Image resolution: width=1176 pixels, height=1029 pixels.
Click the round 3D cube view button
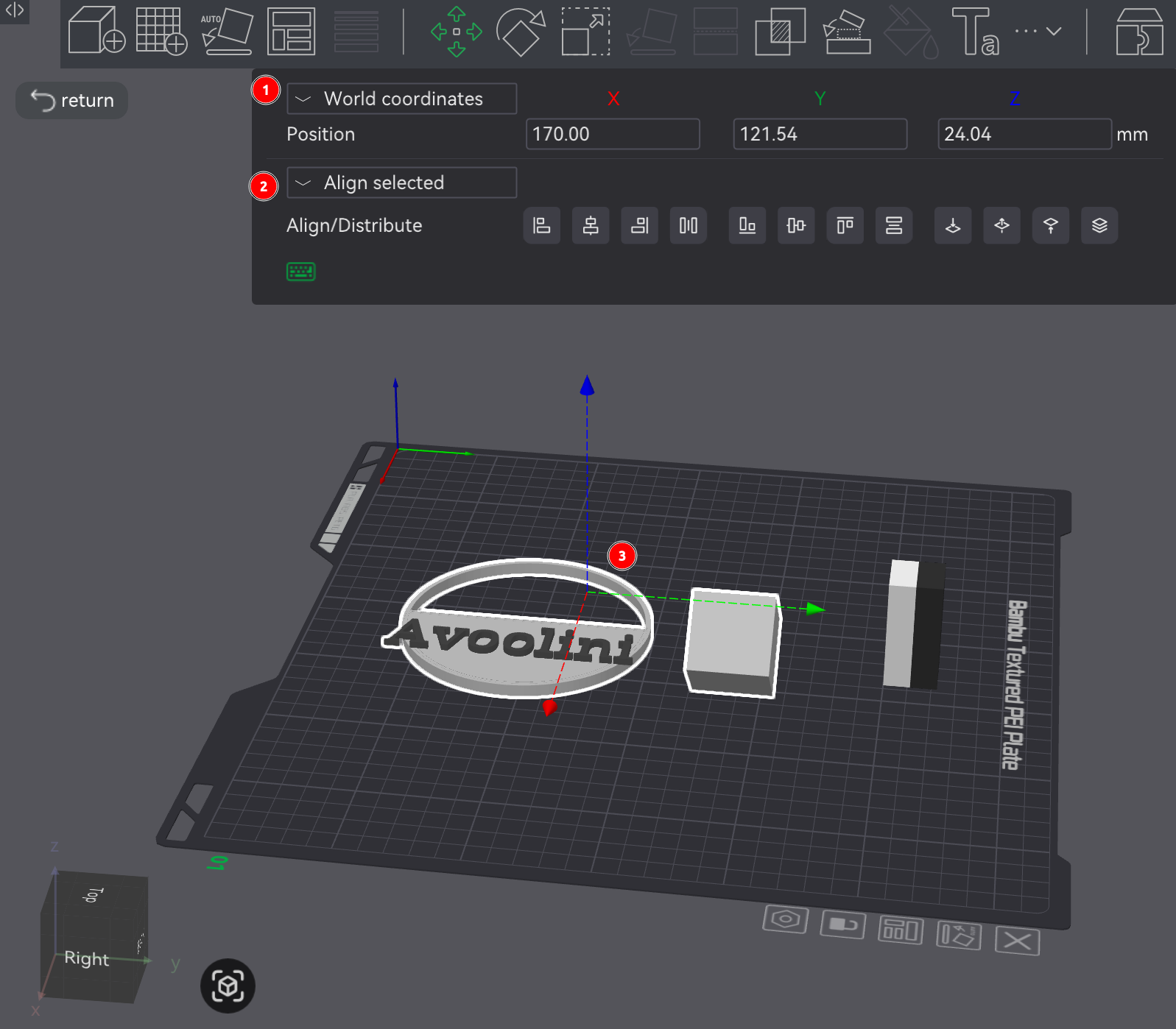pos(228,986)
